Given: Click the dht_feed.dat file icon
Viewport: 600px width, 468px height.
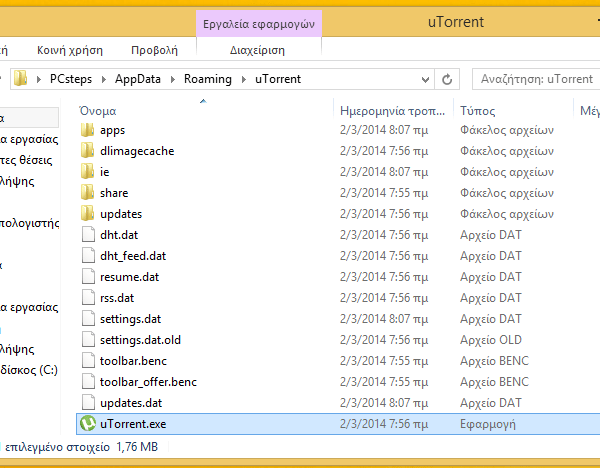Looking at the screenshot, I should (x=88, y=256).
